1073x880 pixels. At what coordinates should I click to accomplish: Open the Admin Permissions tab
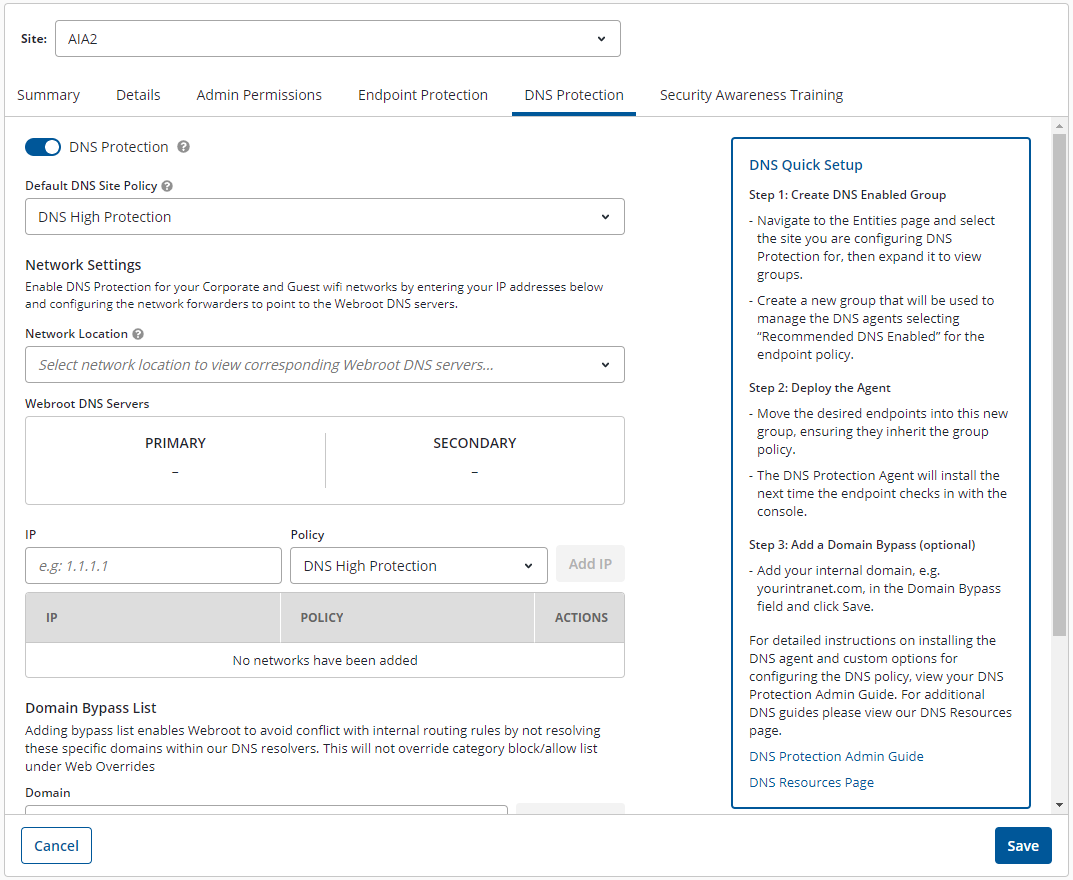[x=259, y=95]
